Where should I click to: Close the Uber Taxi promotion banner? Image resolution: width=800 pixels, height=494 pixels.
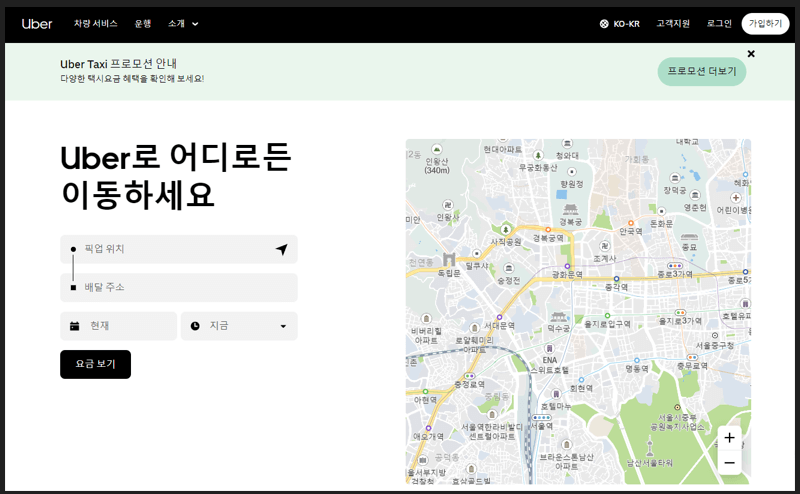tap(751, 54)
